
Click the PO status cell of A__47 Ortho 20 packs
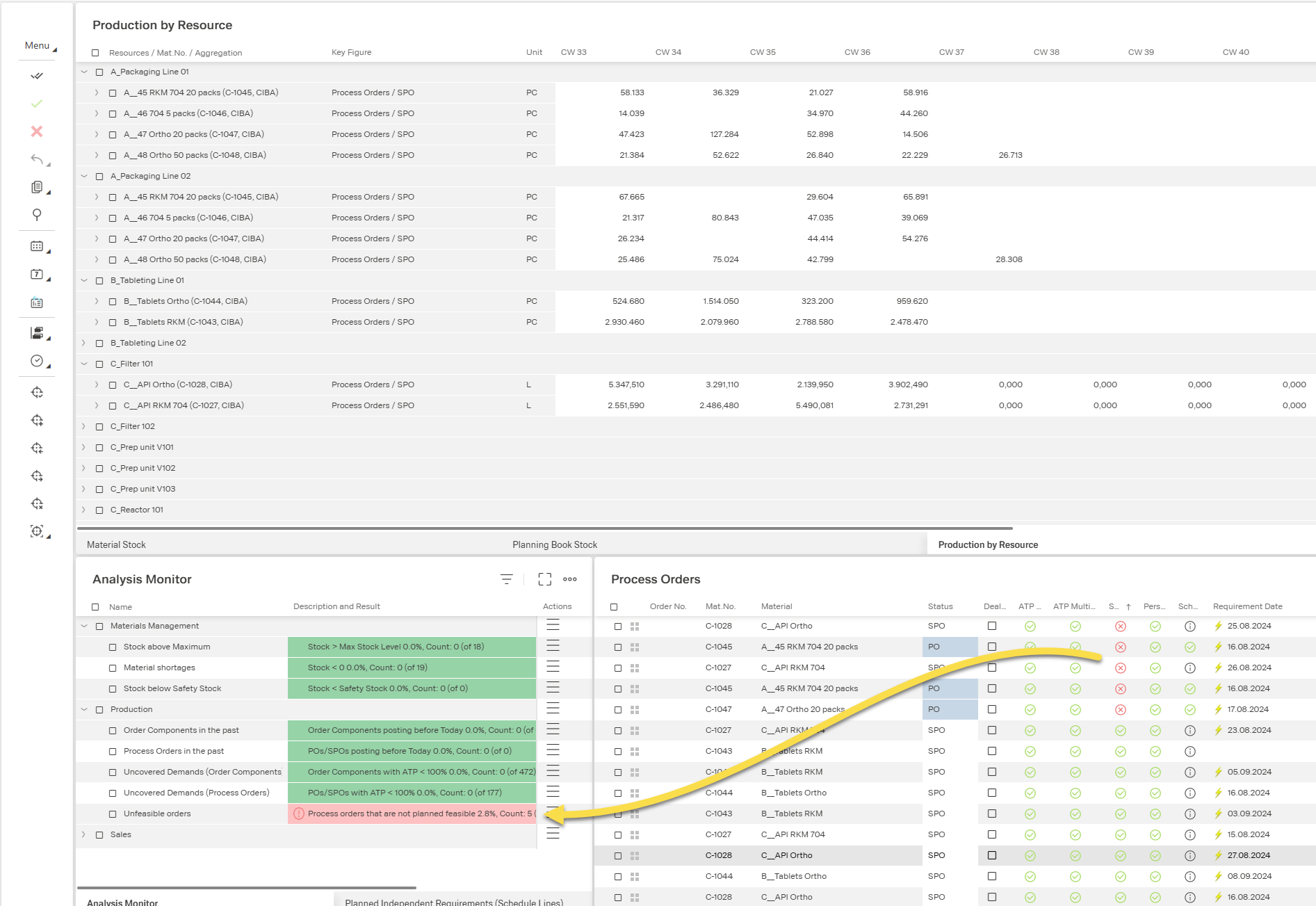950,709
